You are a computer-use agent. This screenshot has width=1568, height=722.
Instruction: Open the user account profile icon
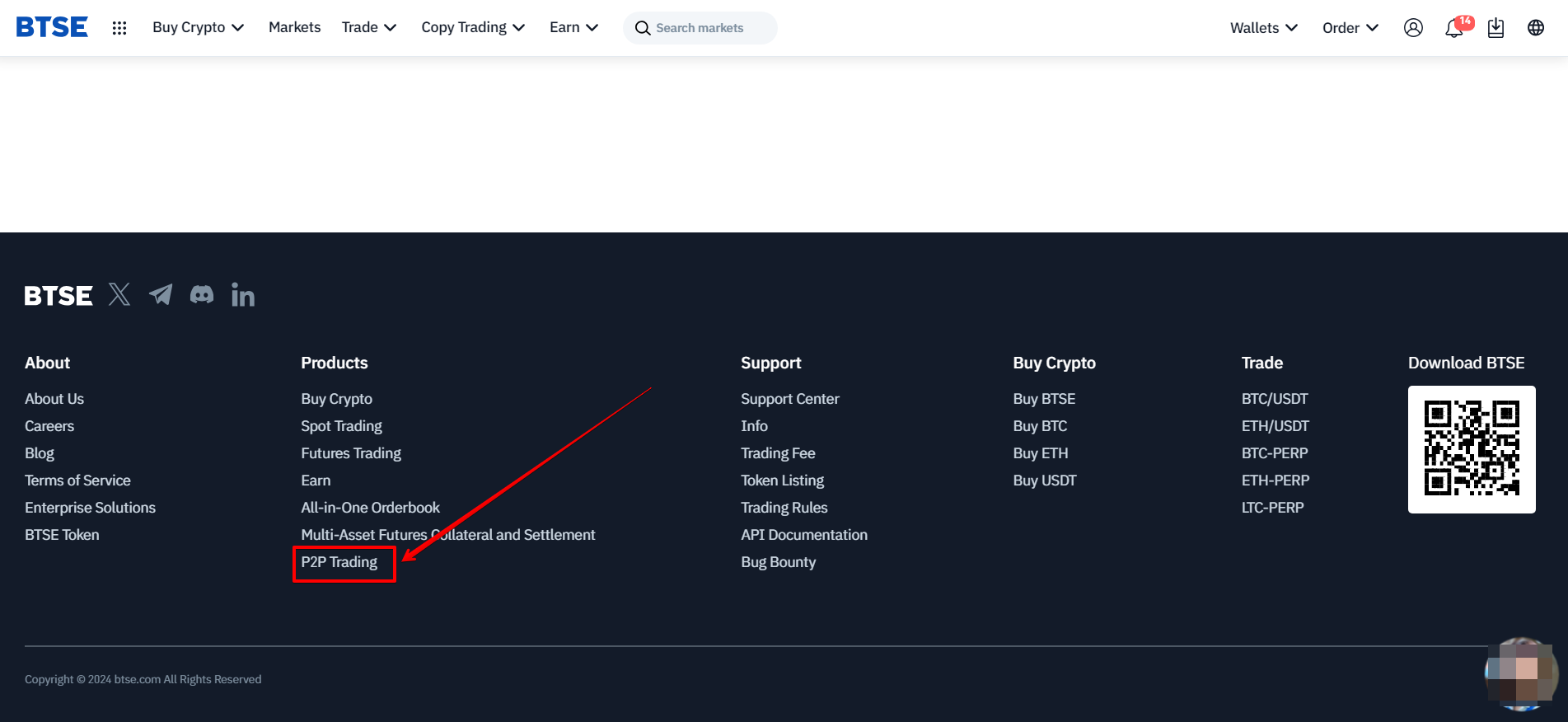(x=1413, y=28)
